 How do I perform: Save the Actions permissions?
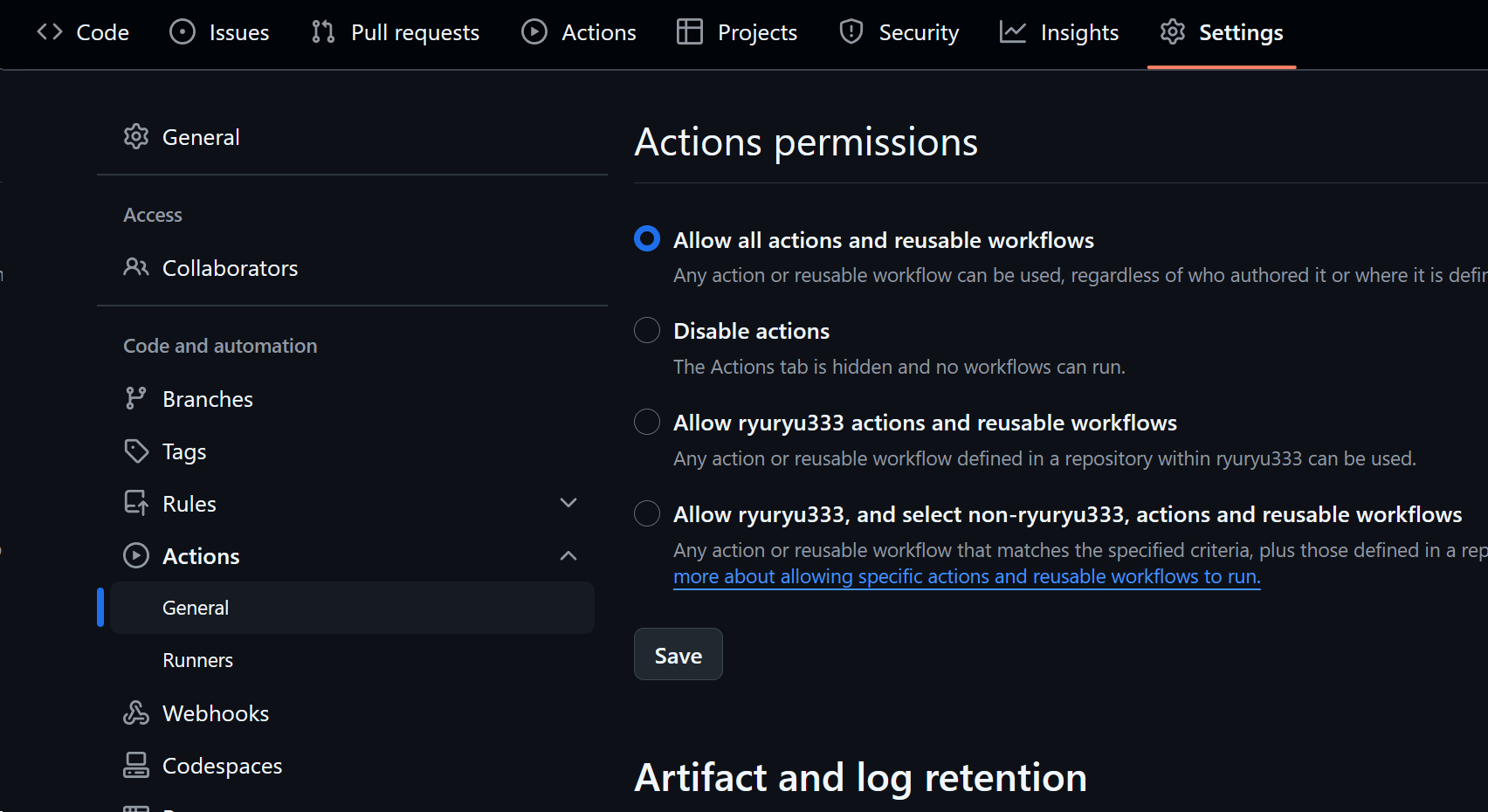pos(679,654)
